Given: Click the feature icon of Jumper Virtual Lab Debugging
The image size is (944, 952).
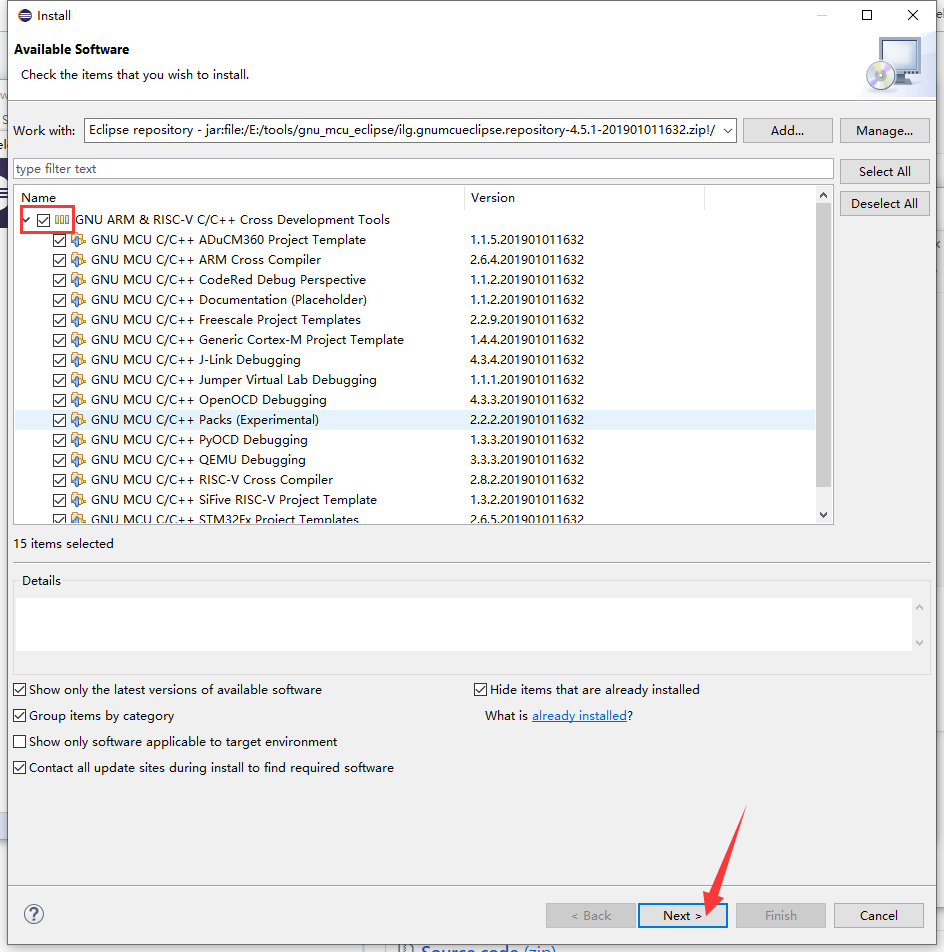Looking at the screenshot, I should [78, 380].
